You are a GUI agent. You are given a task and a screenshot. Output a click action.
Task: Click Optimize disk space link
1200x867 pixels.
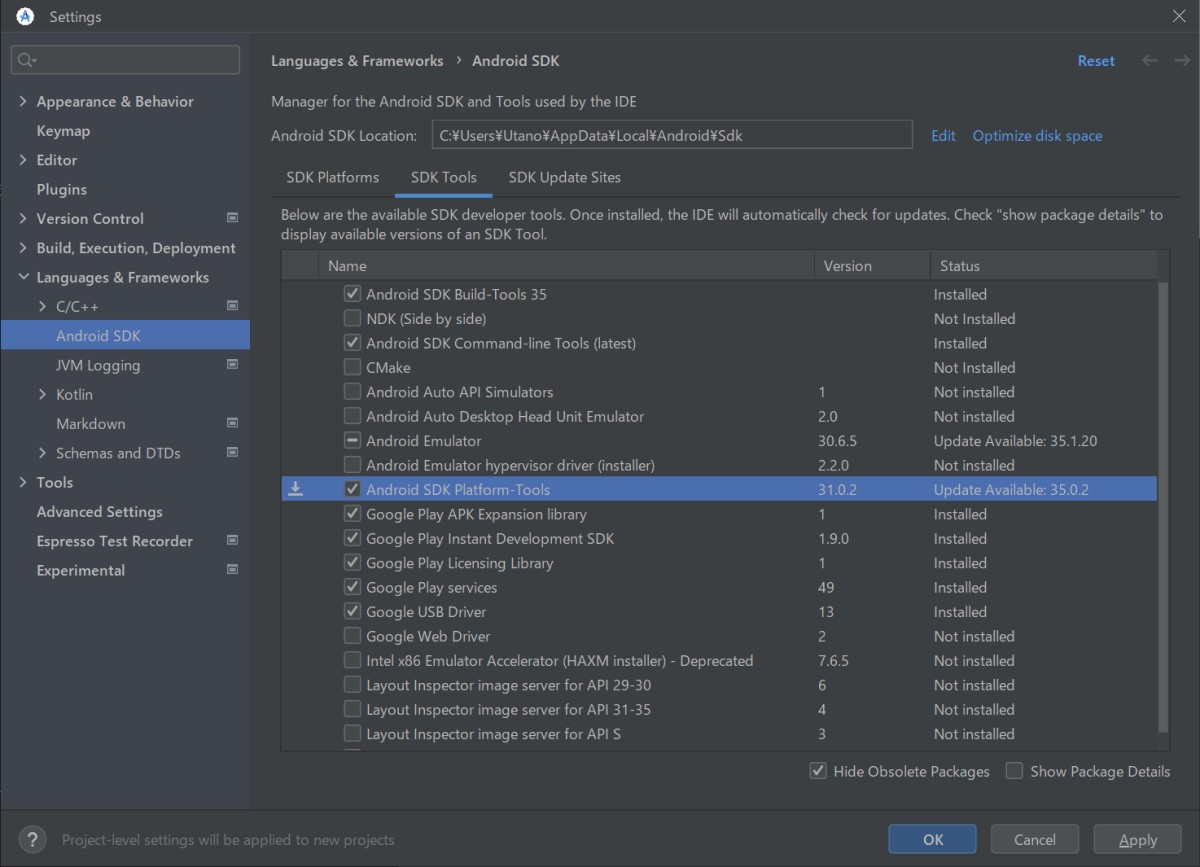(x=1037, y=135)
